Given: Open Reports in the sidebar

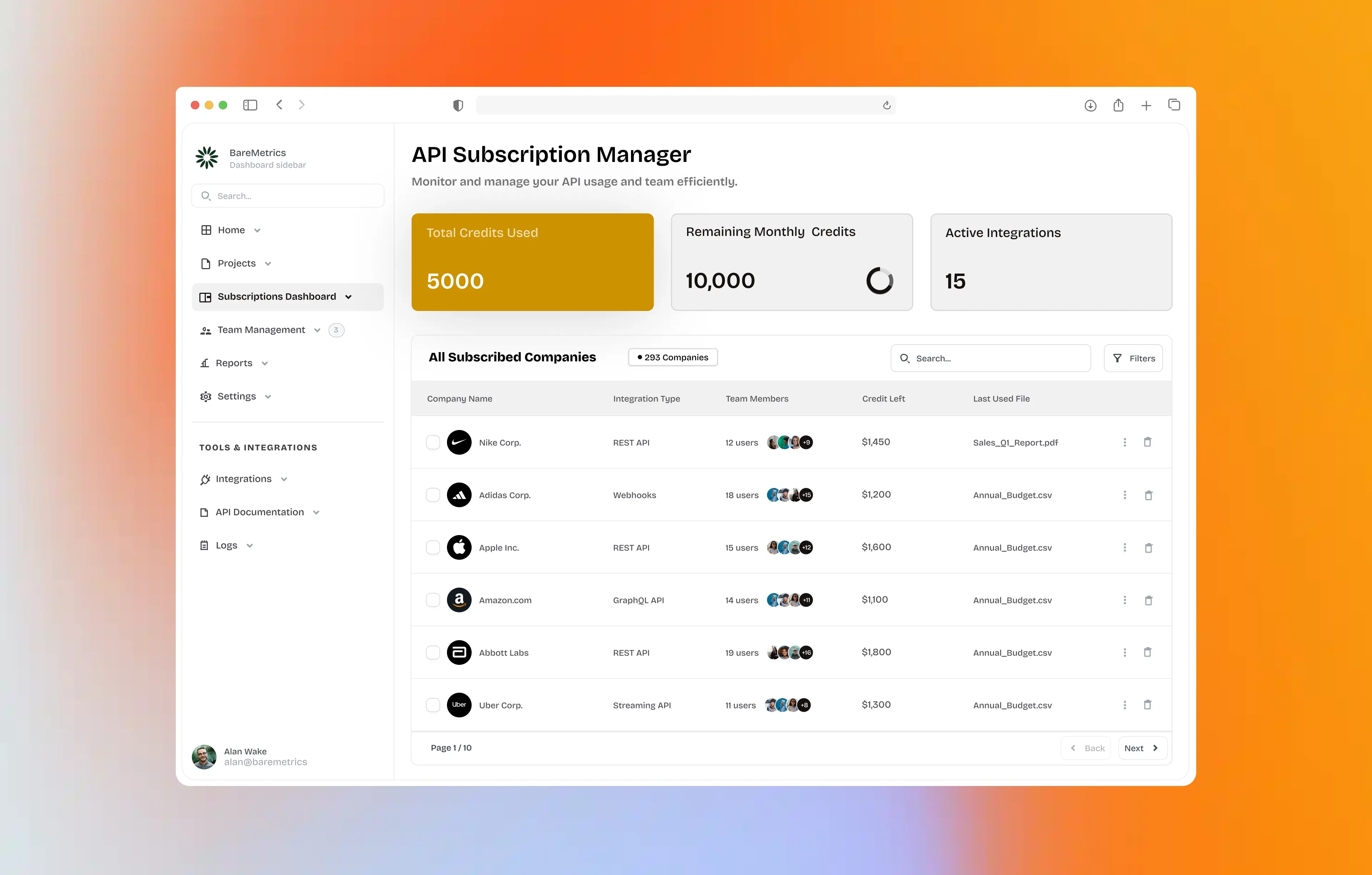Looking at the screenshot, I should point(234,363).
